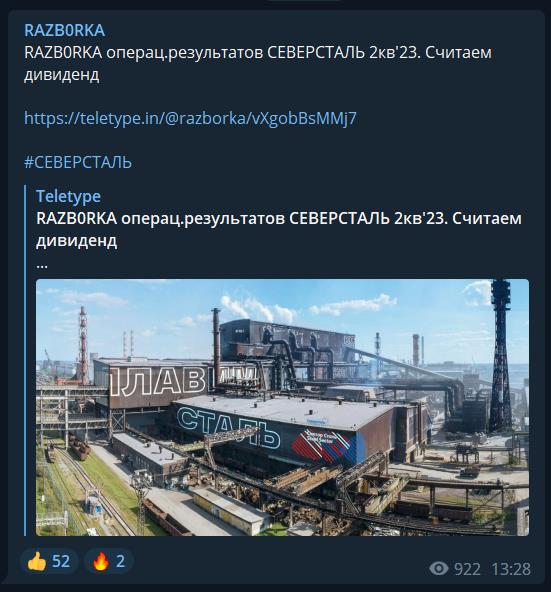This screenshot has height=592, width=551.
Task: Click the Teletype site name in preview
Action: pos(68,196)
